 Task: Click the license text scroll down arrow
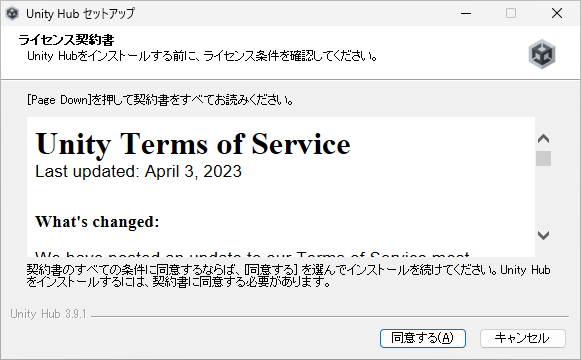(x=543, y=235)
